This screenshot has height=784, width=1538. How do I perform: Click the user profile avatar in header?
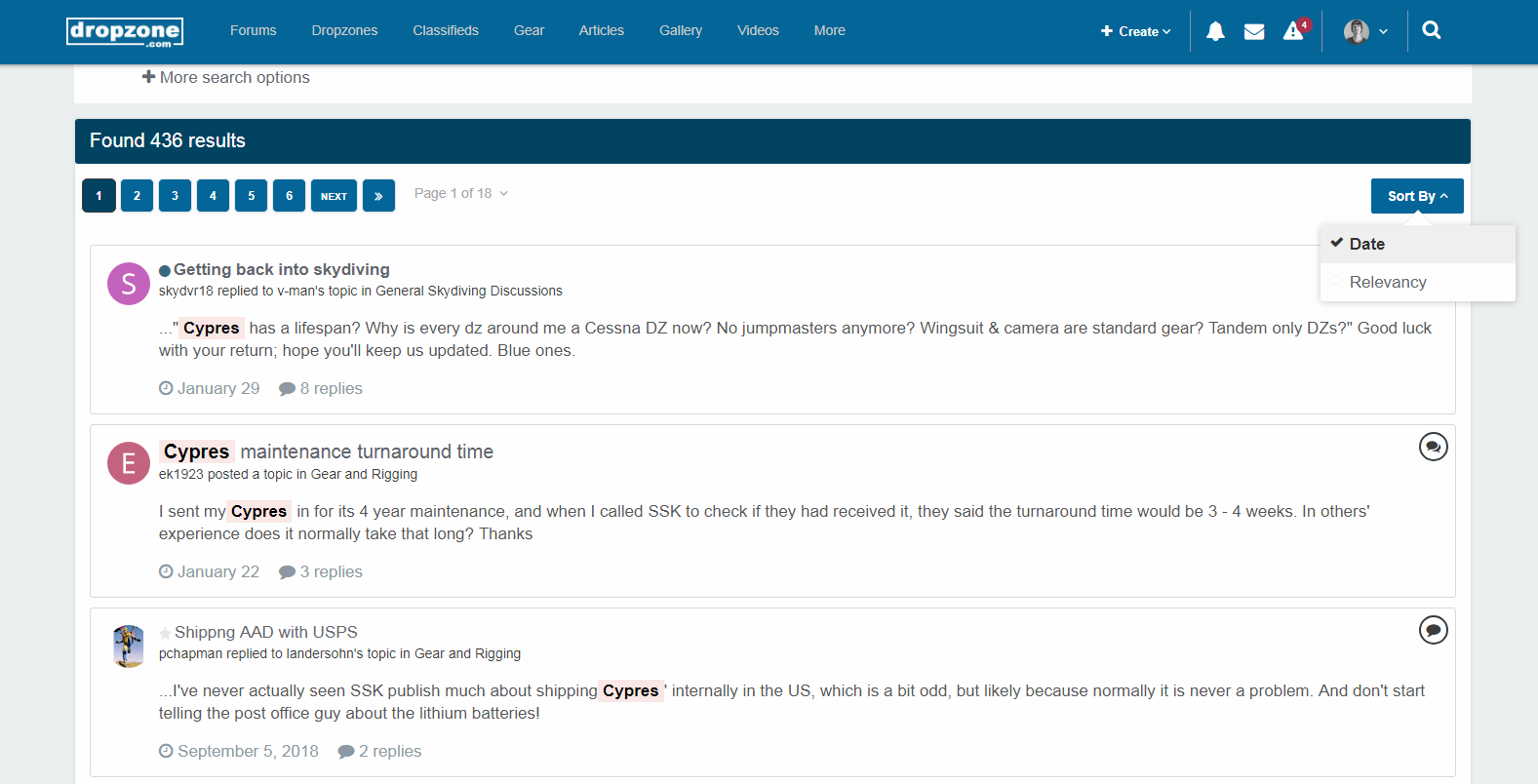point(1356,31)
